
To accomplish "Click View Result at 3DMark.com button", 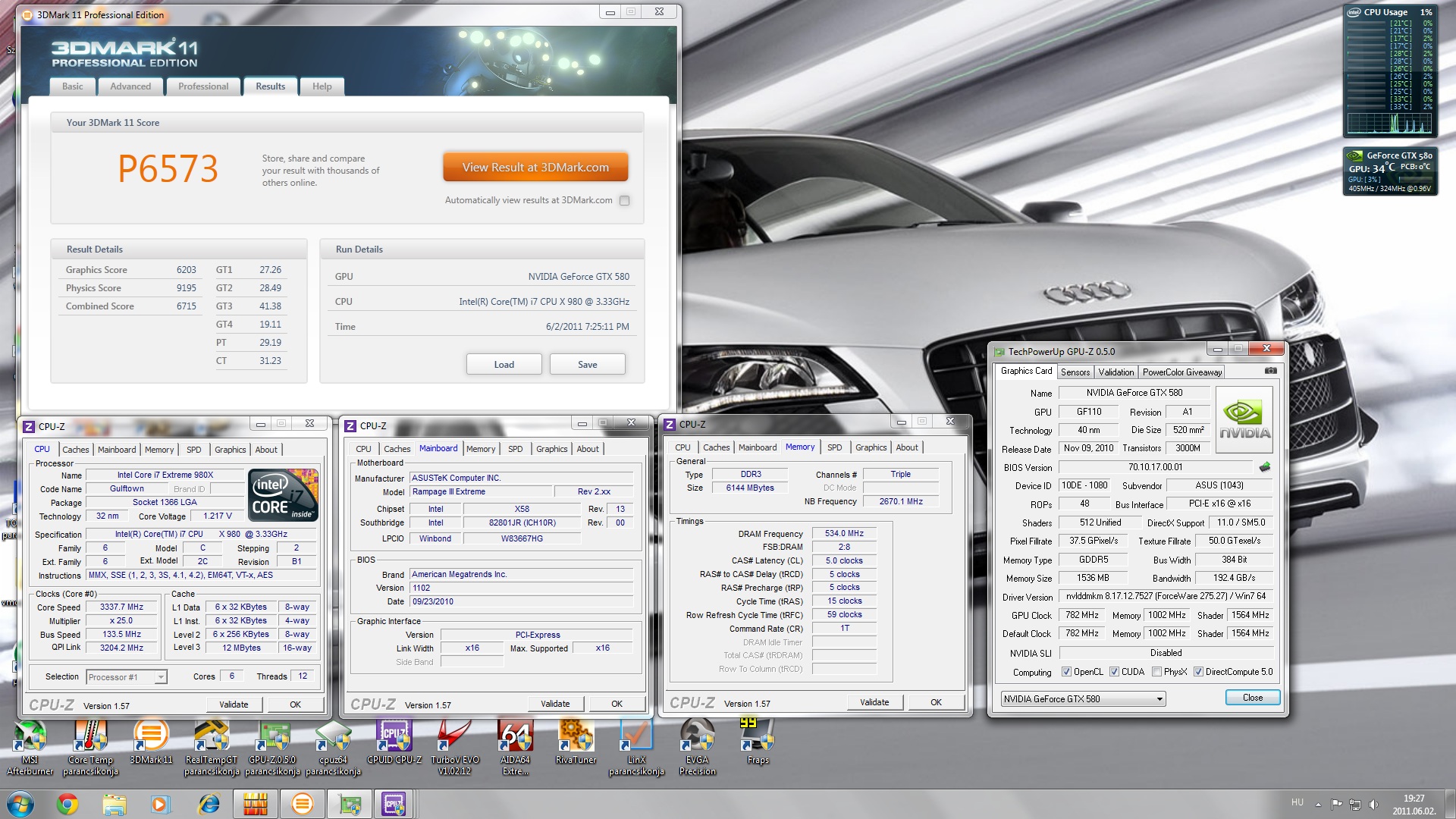I will [x=535, y=168].
